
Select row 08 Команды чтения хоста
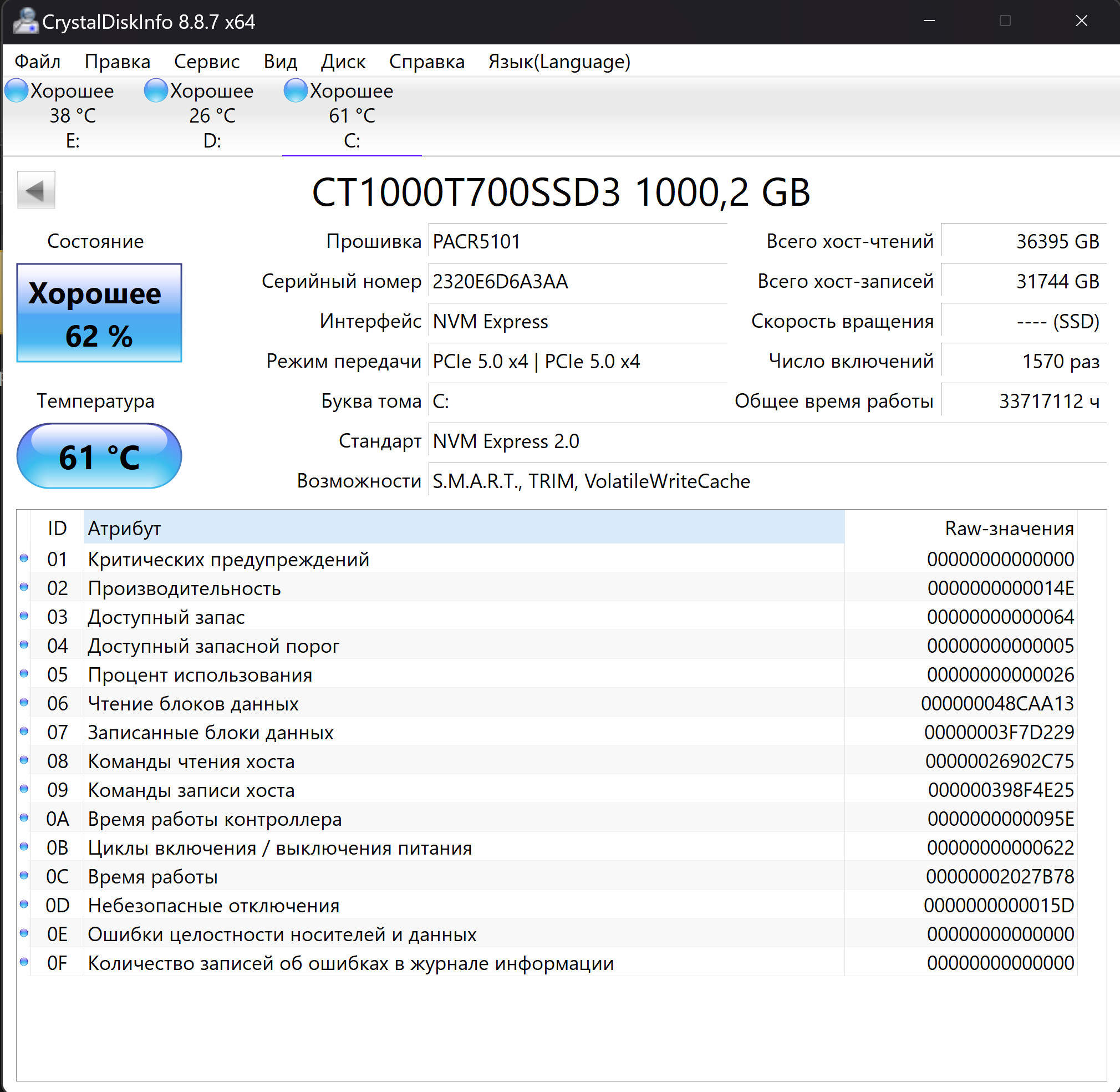tap(548, 761)
